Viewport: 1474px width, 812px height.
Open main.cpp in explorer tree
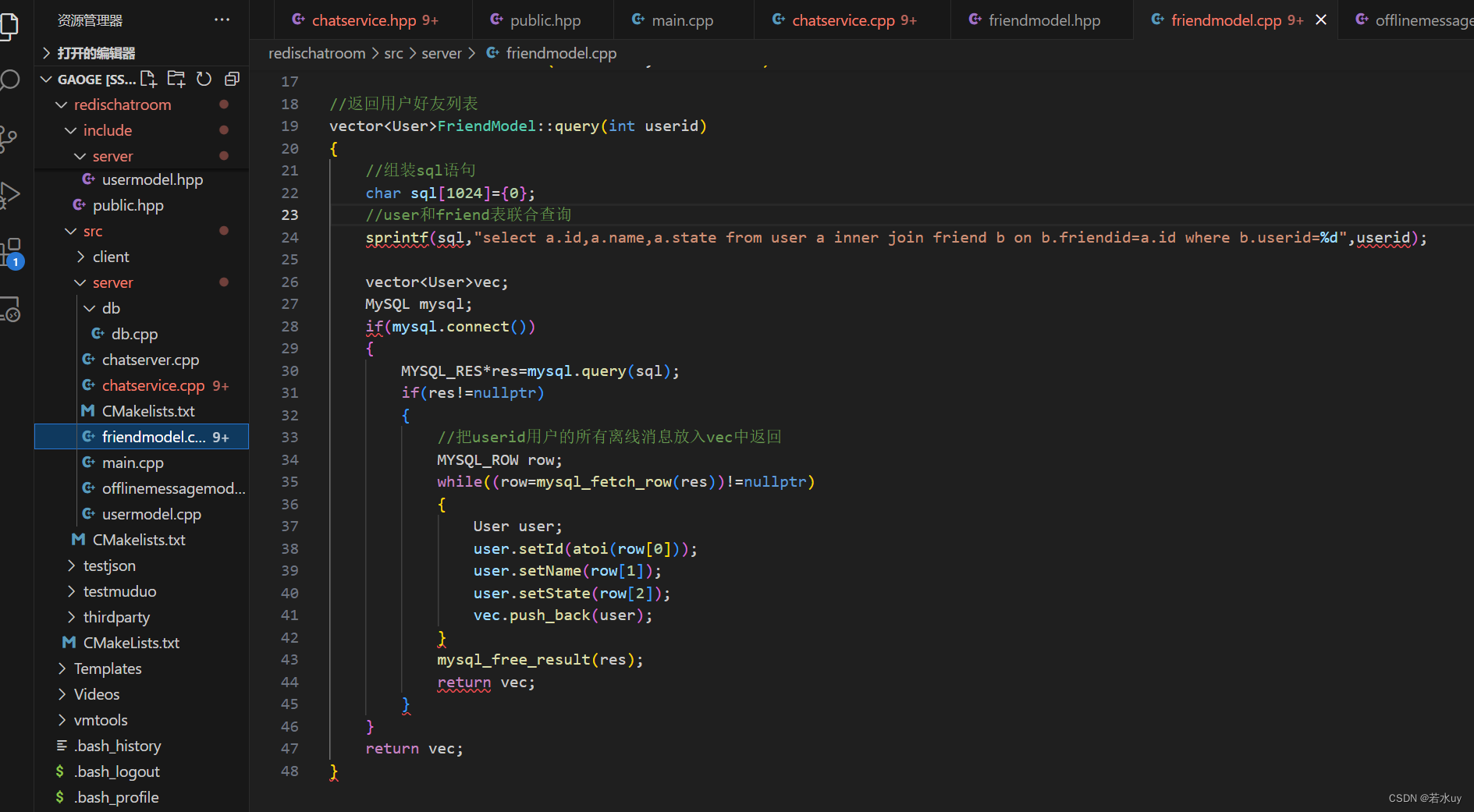(x=141, y=463)
